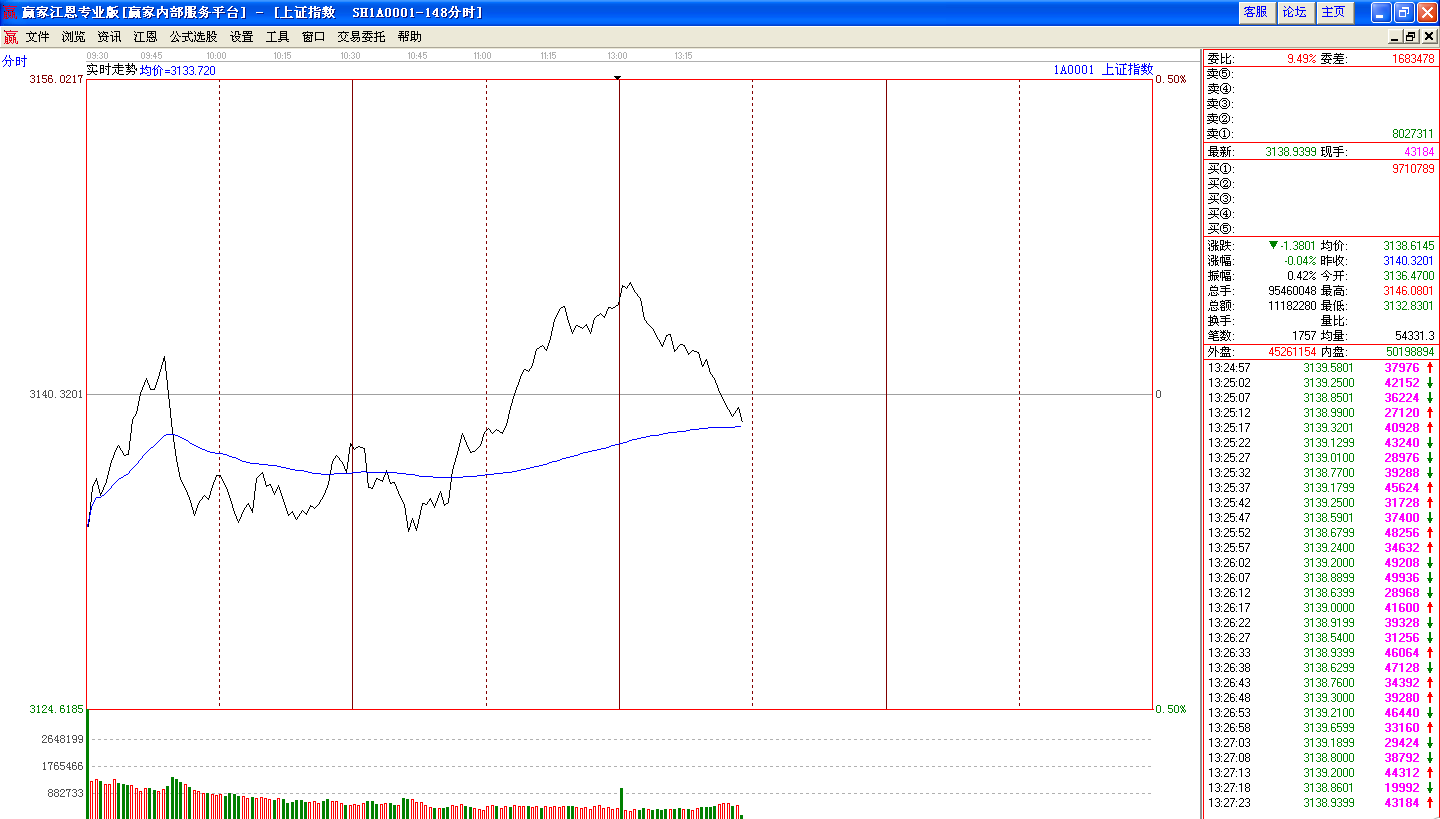This screenshot has height=819, width=1440.
Task: Click the 均价=3133.720 label
Action: point(178,71)
